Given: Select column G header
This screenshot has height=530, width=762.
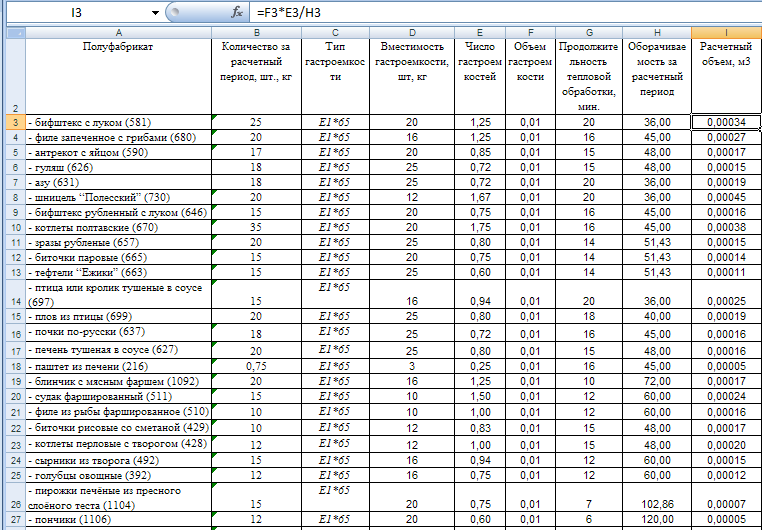Looking at the screenshot, I should [589, 33].
